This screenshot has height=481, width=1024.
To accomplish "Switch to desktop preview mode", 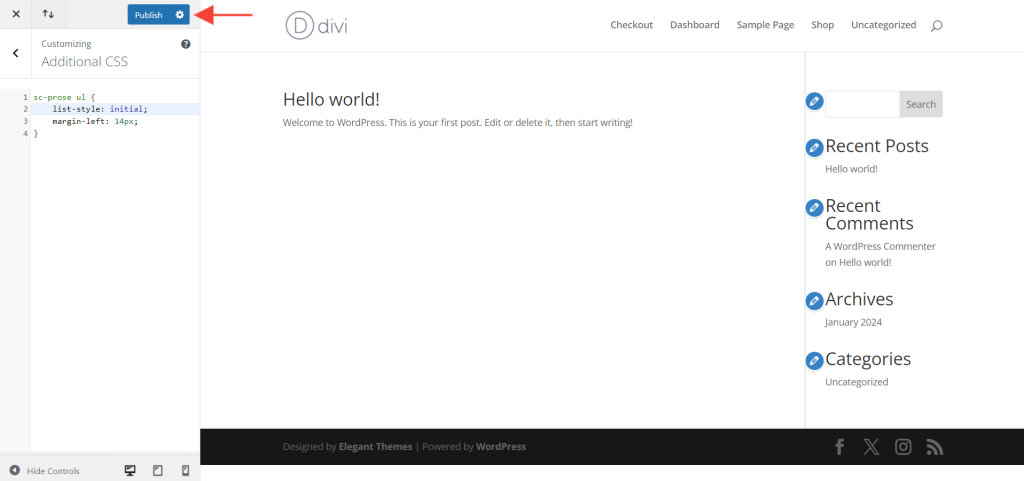I will 130,470.
